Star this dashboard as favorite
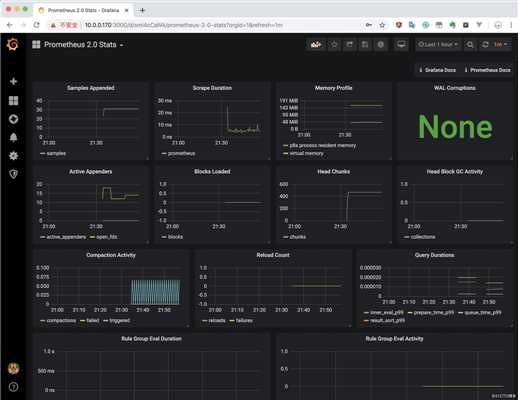This screenshot has height=400, width=518. (x=334, y=45)
